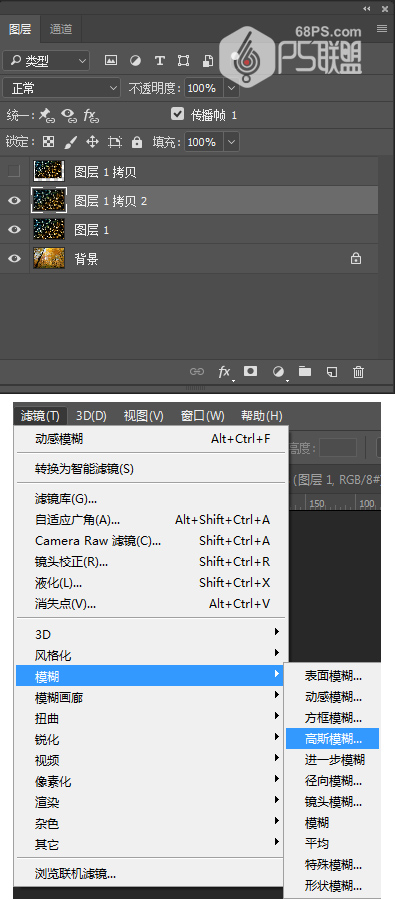Select the 图层 1 layer name
The image size is (395, 900).
click(91, 230)
